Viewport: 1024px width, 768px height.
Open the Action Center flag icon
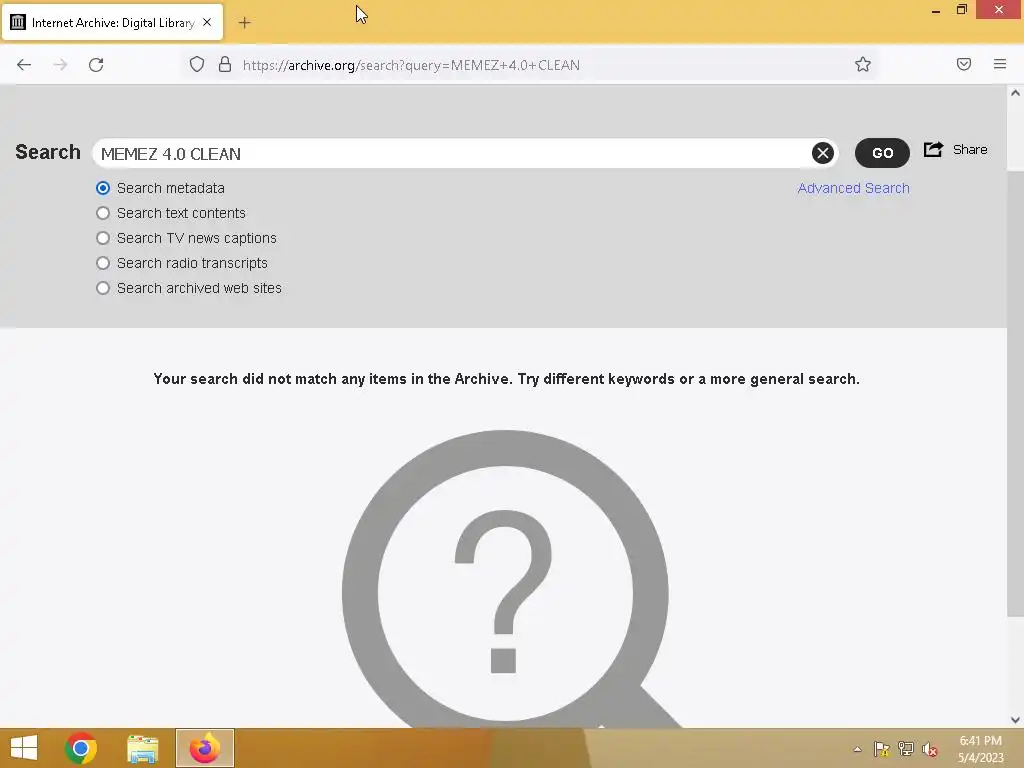click(882, 749)
